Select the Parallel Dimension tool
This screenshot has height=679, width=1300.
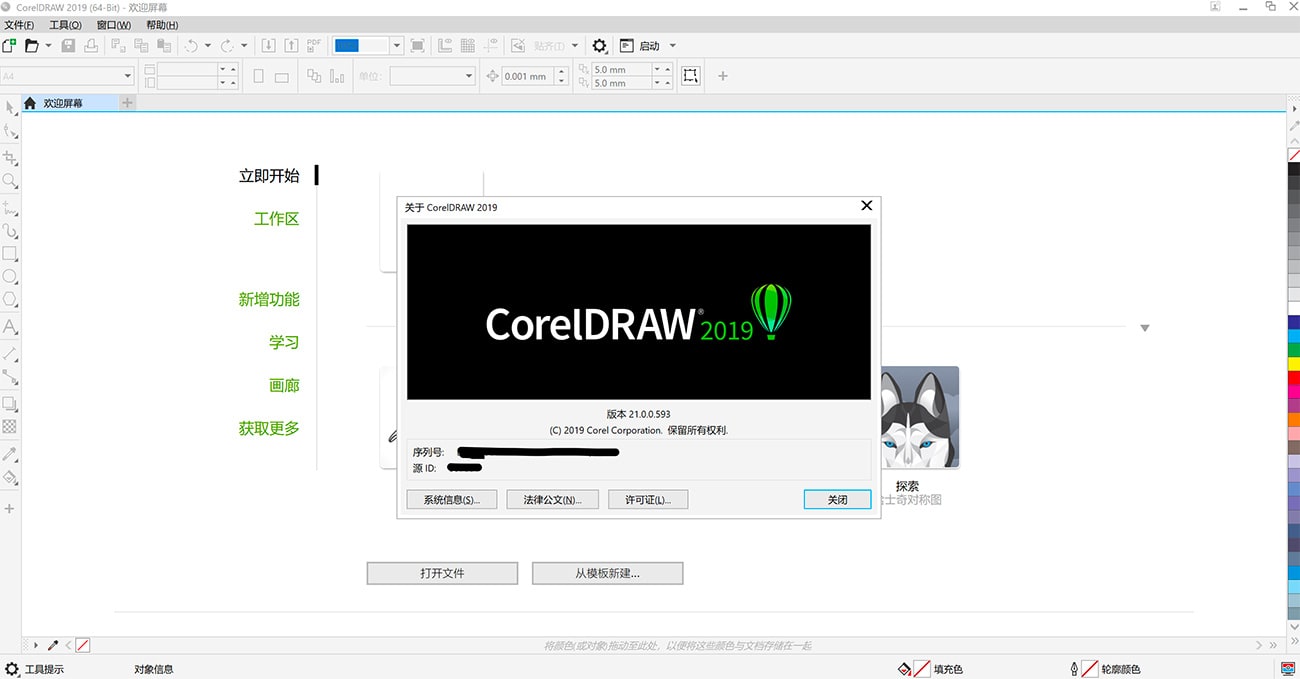tap(10, 353)
